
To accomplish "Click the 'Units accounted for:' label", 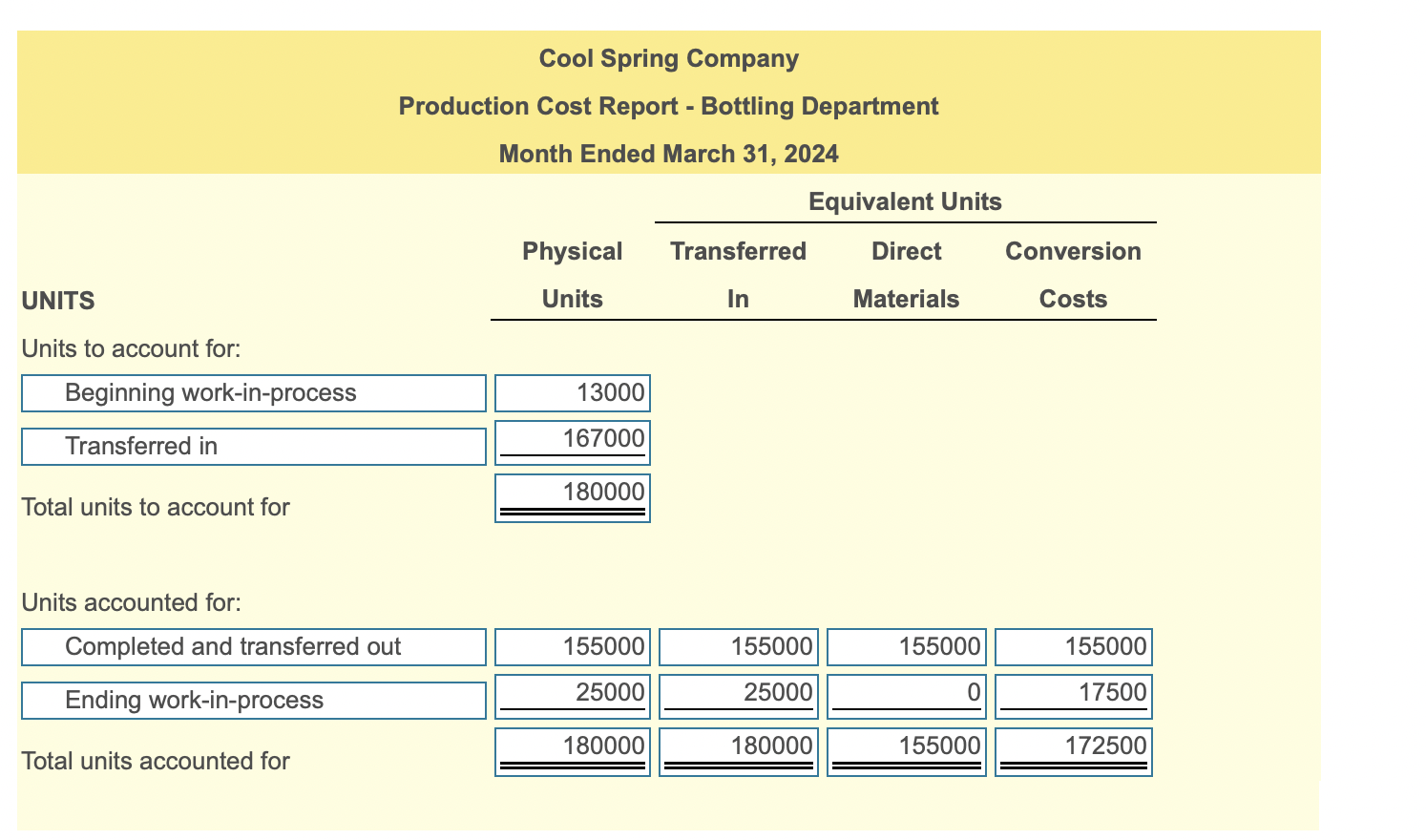I will pyautogui.click(x=131, y=603).
